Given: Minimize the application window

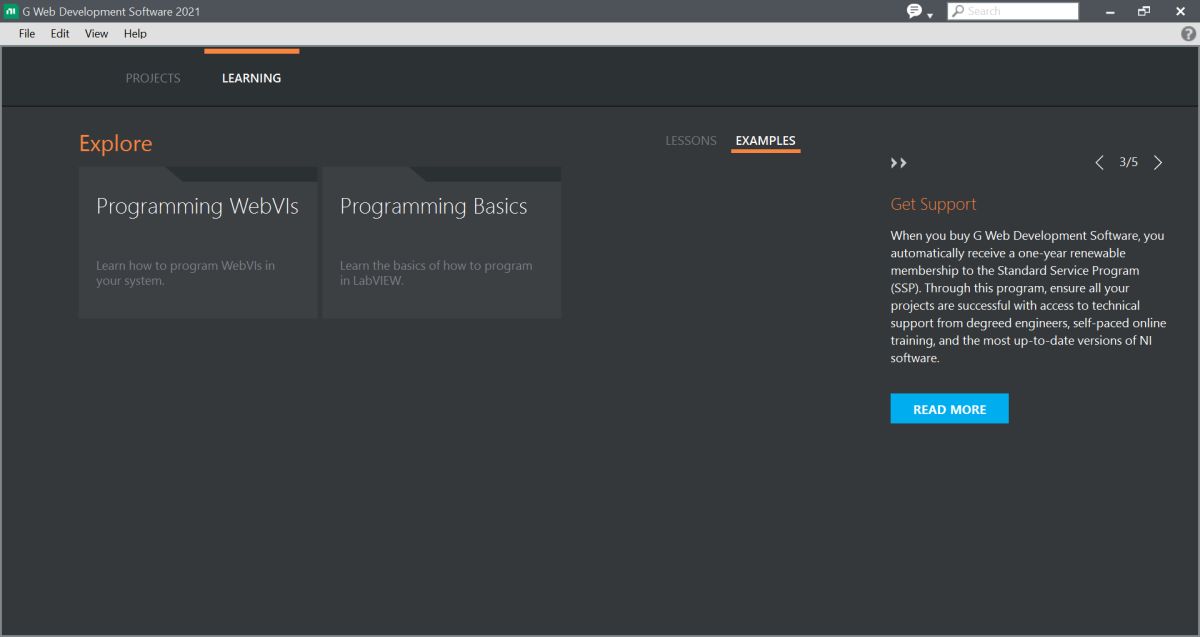Looking at the screenshot, I should point(1110,11).
